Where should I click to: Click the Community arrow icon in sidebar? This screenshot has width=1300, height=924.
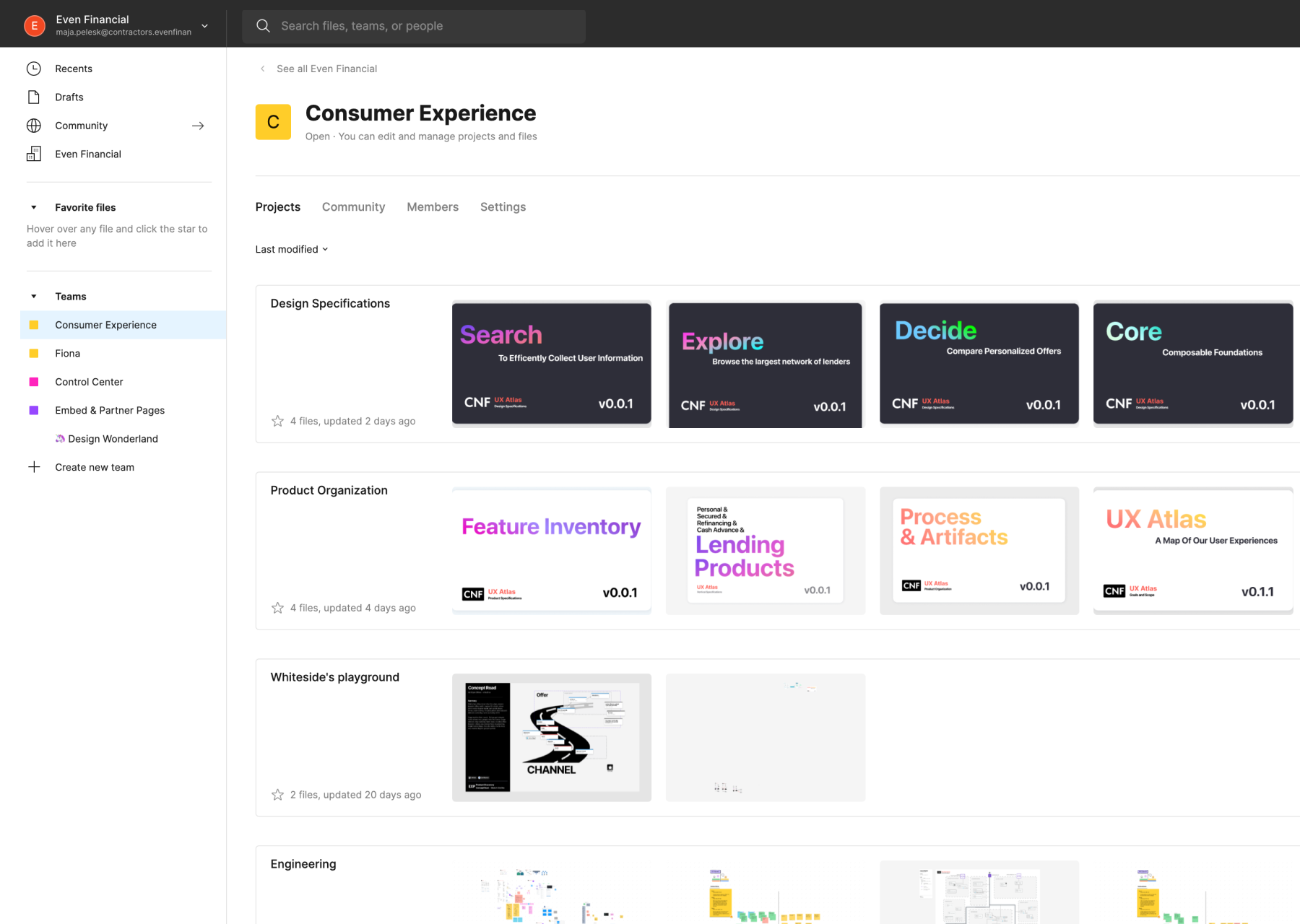[198, 126]
